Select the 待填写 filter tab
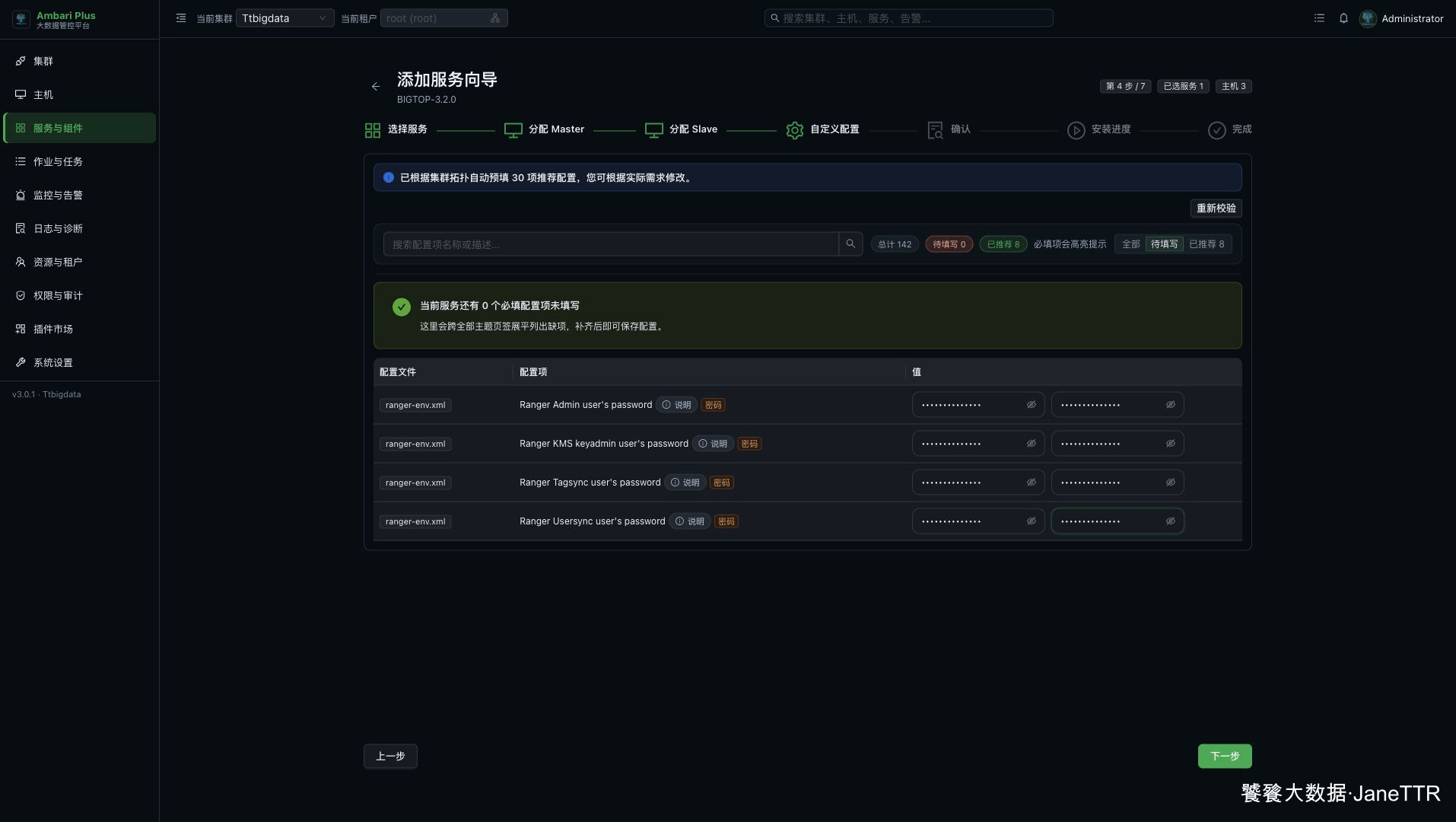 point(1164,244)
